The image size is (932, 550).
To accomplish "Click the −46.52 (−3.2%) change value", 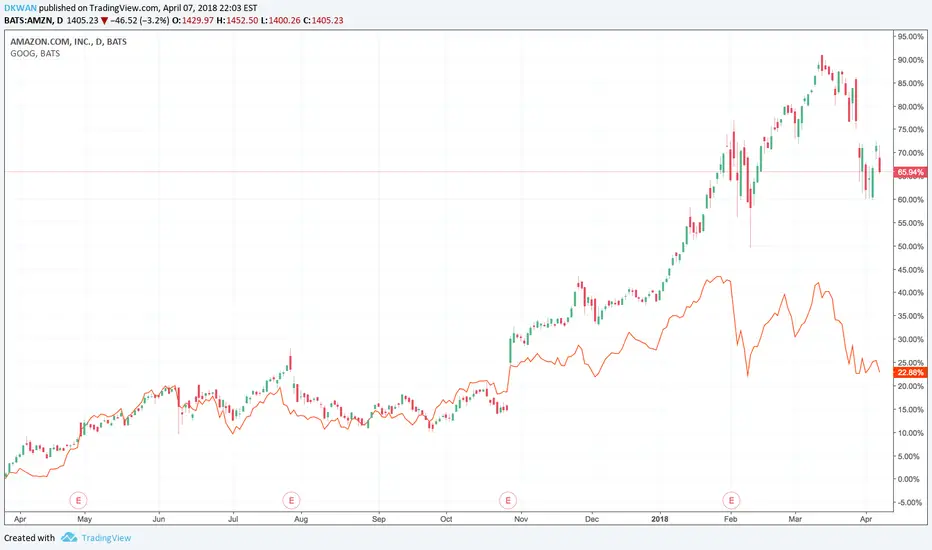I will coord(140,20).
